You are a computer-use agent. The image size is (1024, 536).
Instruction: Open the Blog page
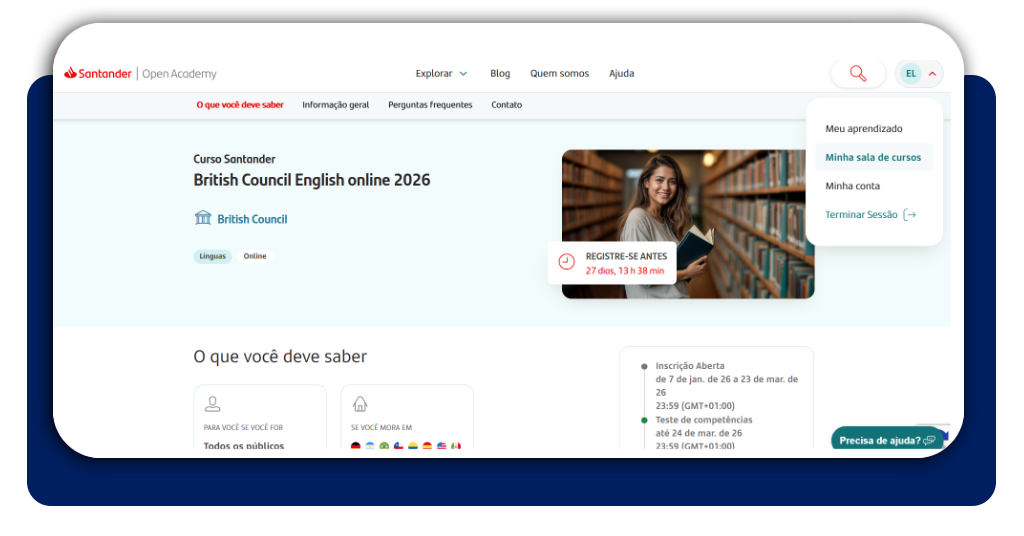pyautogui.click(x=500, y=73)
